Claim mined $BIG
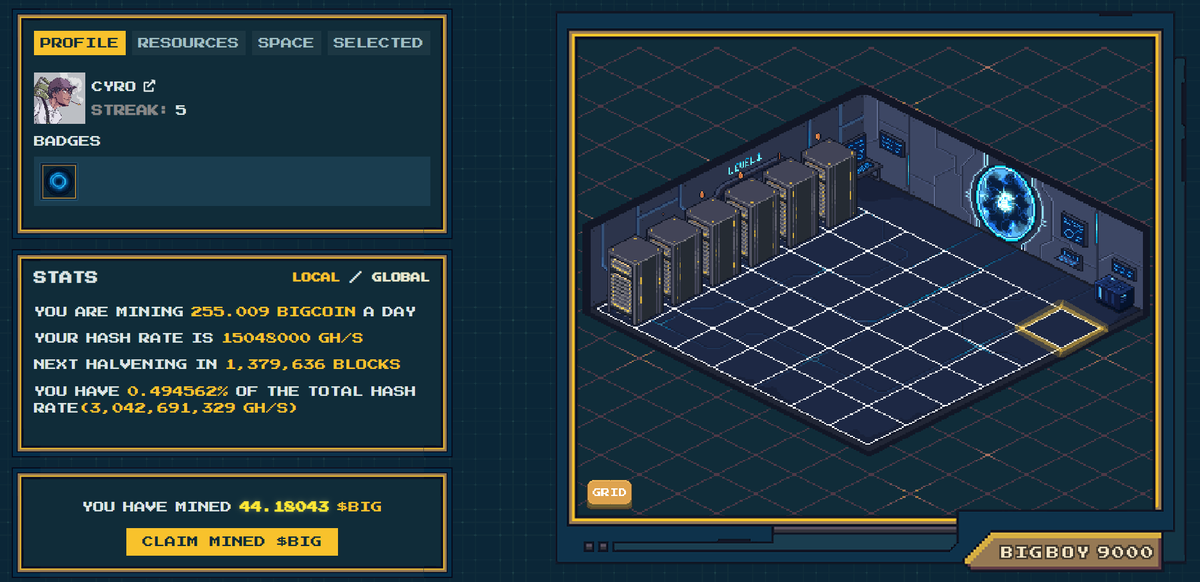The height and width of the screenshot is (582, 1200). pyautogui.click(x=232, y=541)
